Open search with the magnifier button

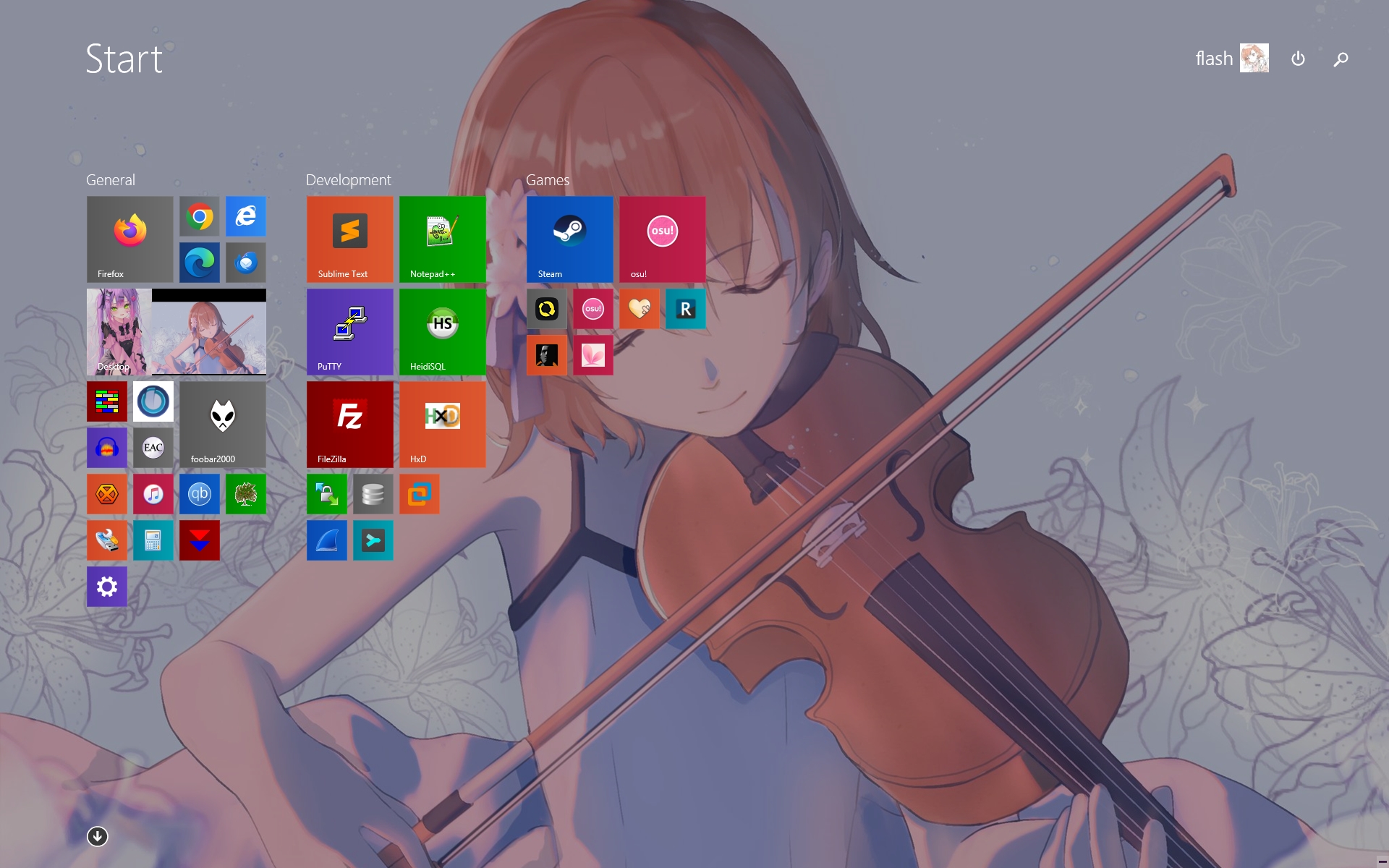[x=1341, y=59]
